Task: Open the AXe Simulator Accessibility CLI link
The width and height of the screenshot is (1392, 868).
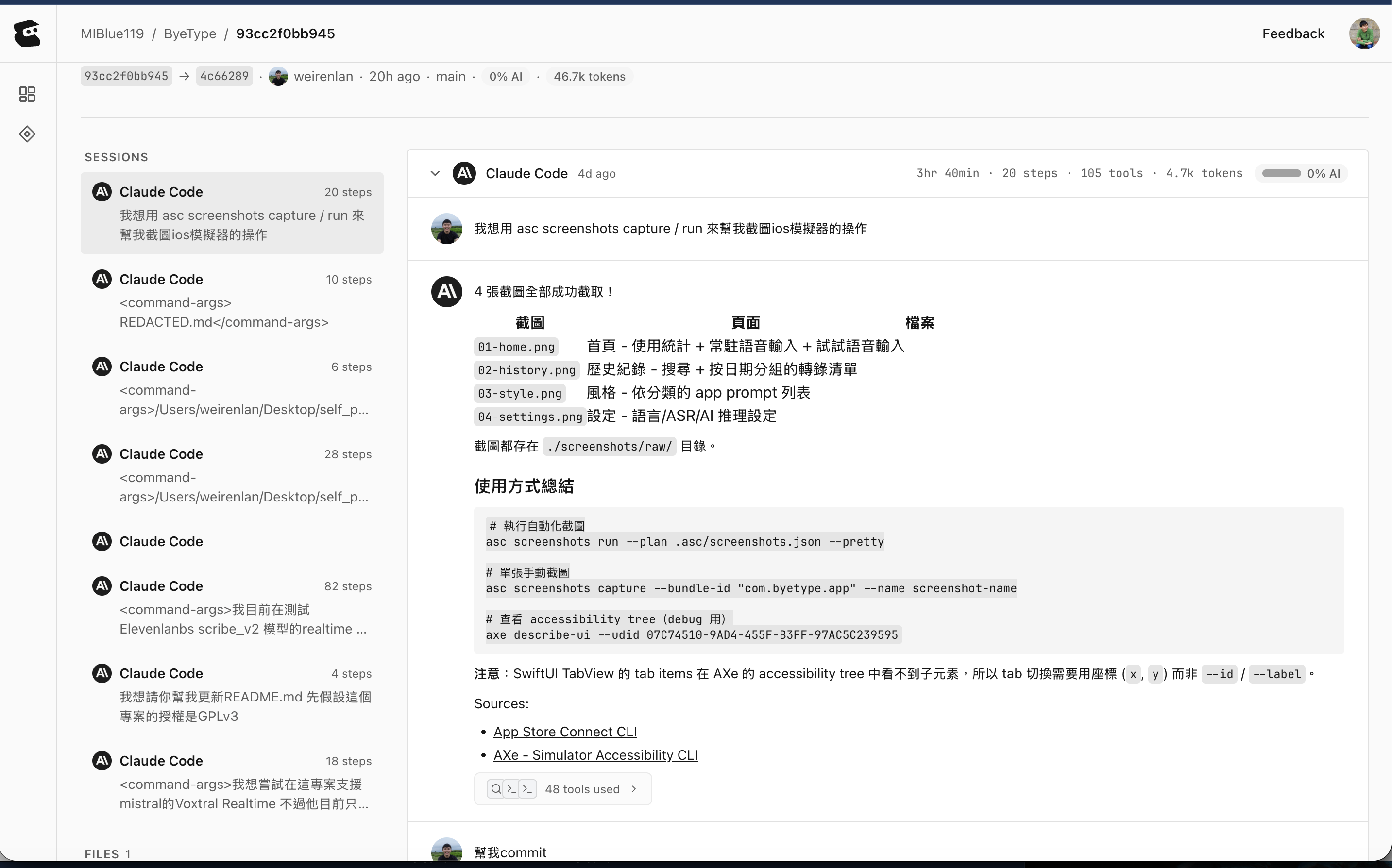Action: click(x=595, y=755)
